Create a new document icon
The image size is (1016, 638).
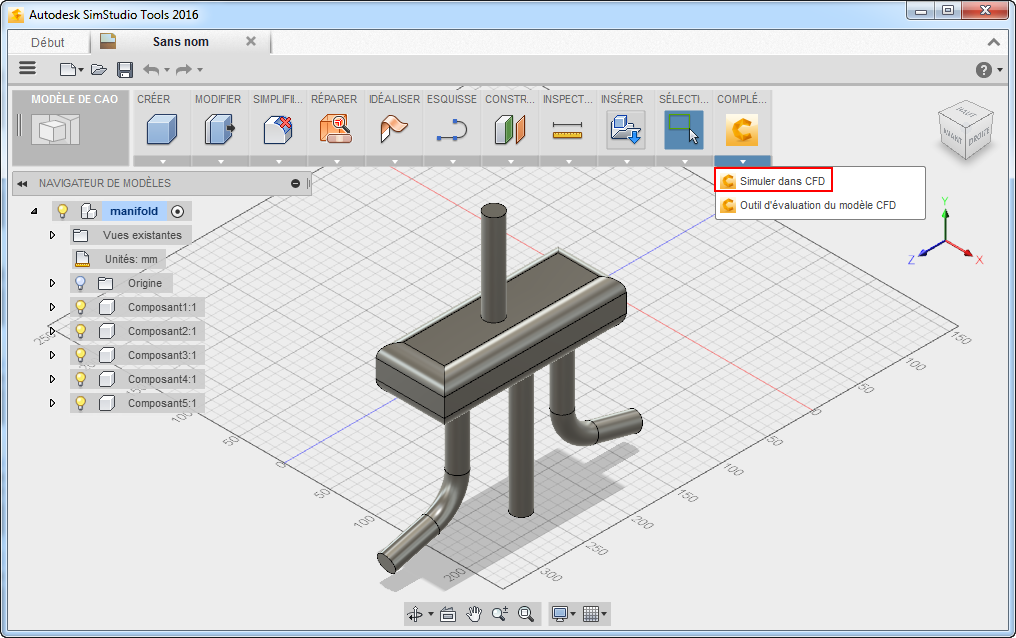pos(67,69)
